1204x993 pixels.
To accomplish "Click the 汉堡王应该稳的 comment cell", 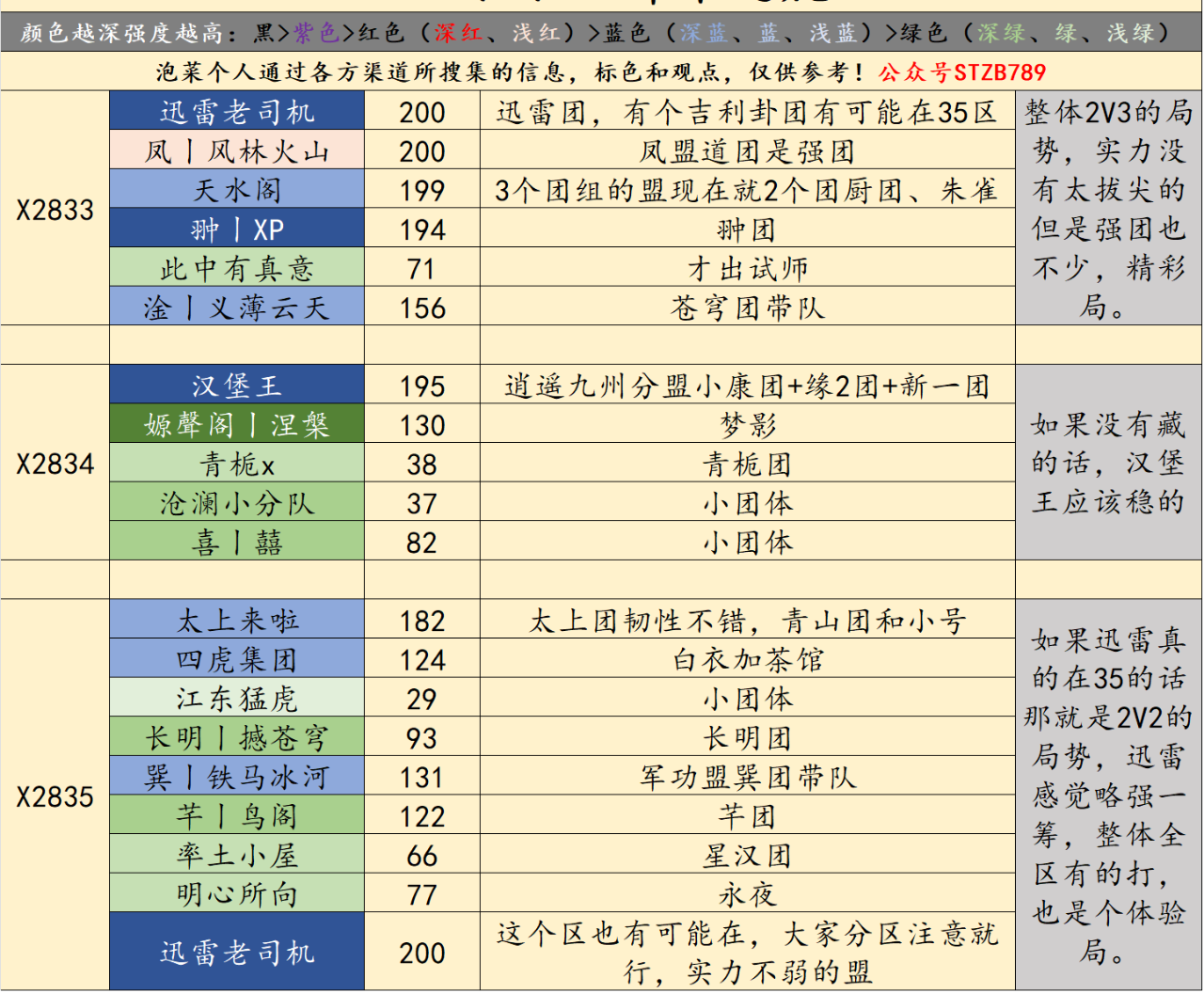I will tap(1109, 464).
